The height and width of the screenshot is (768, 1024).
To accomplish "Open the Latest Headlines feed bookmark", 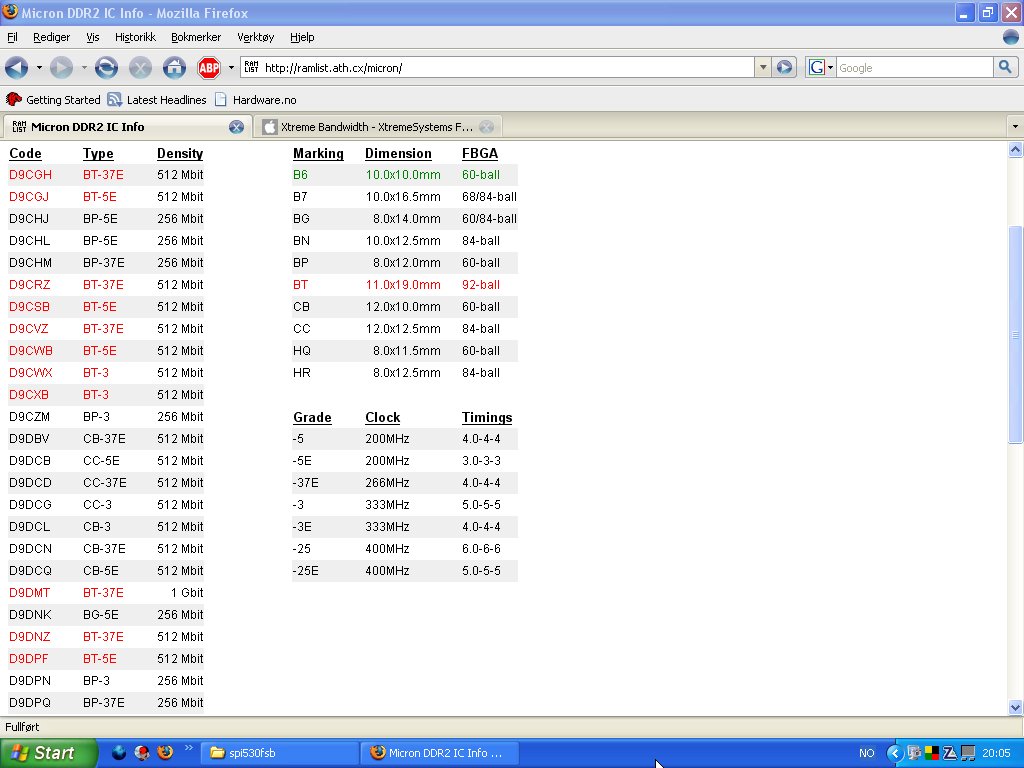I will pyautogui.click(x=157, y=100).
